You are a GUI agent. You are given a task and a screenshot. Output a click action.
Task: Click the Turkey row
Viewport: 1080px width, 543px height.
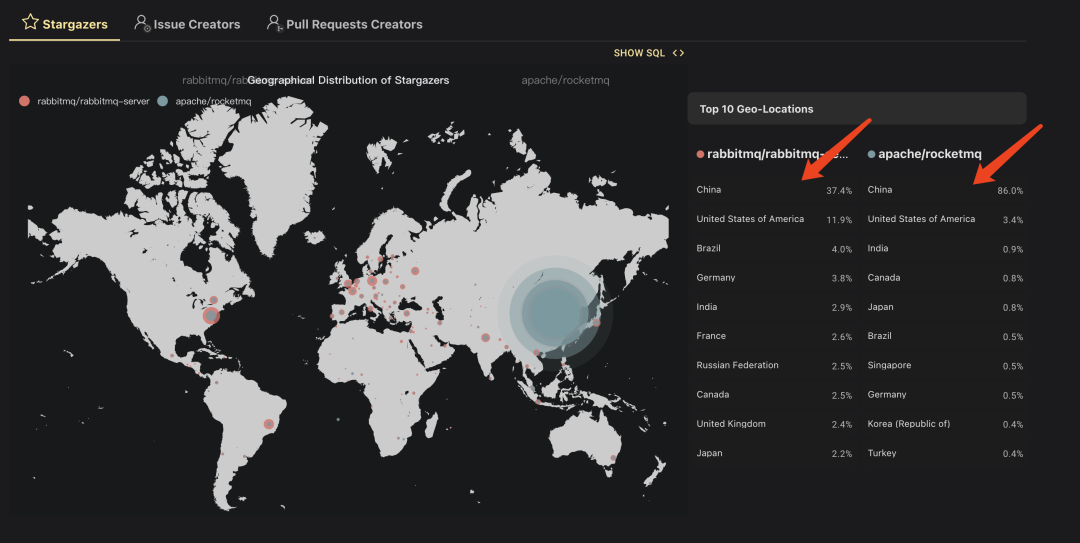[945, 453]
